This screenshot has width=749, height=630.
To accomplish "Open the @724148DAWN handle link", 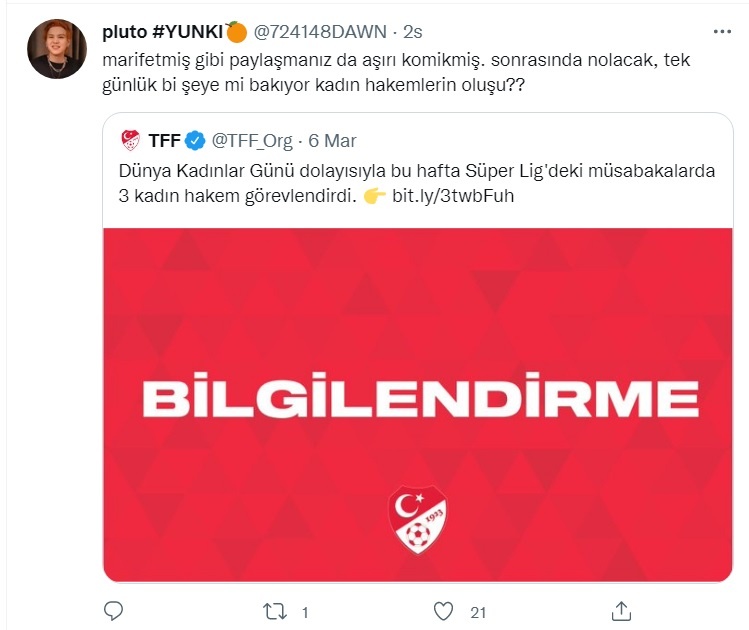I will tap(320, 32).
